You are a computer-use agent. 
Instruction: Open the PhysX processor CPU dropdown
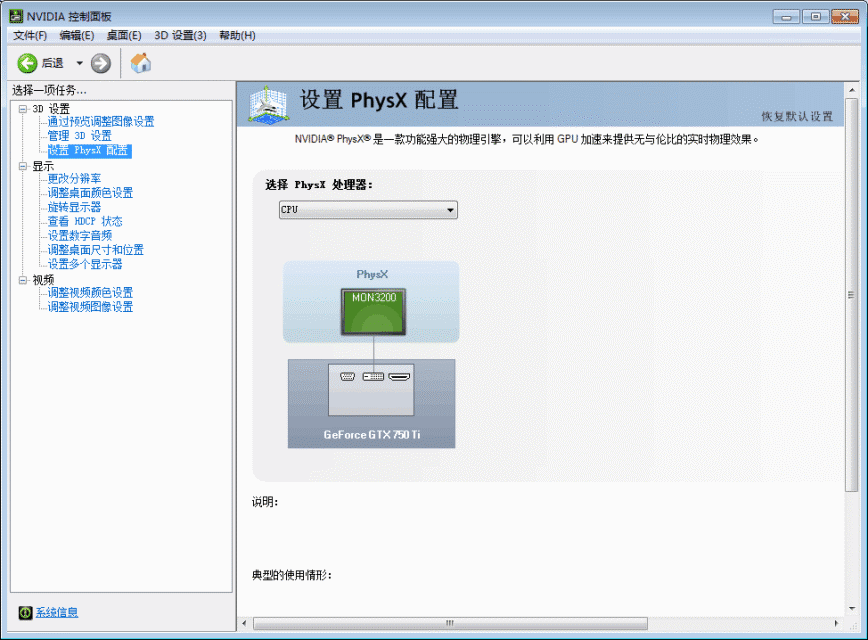[x=368, y=210]
